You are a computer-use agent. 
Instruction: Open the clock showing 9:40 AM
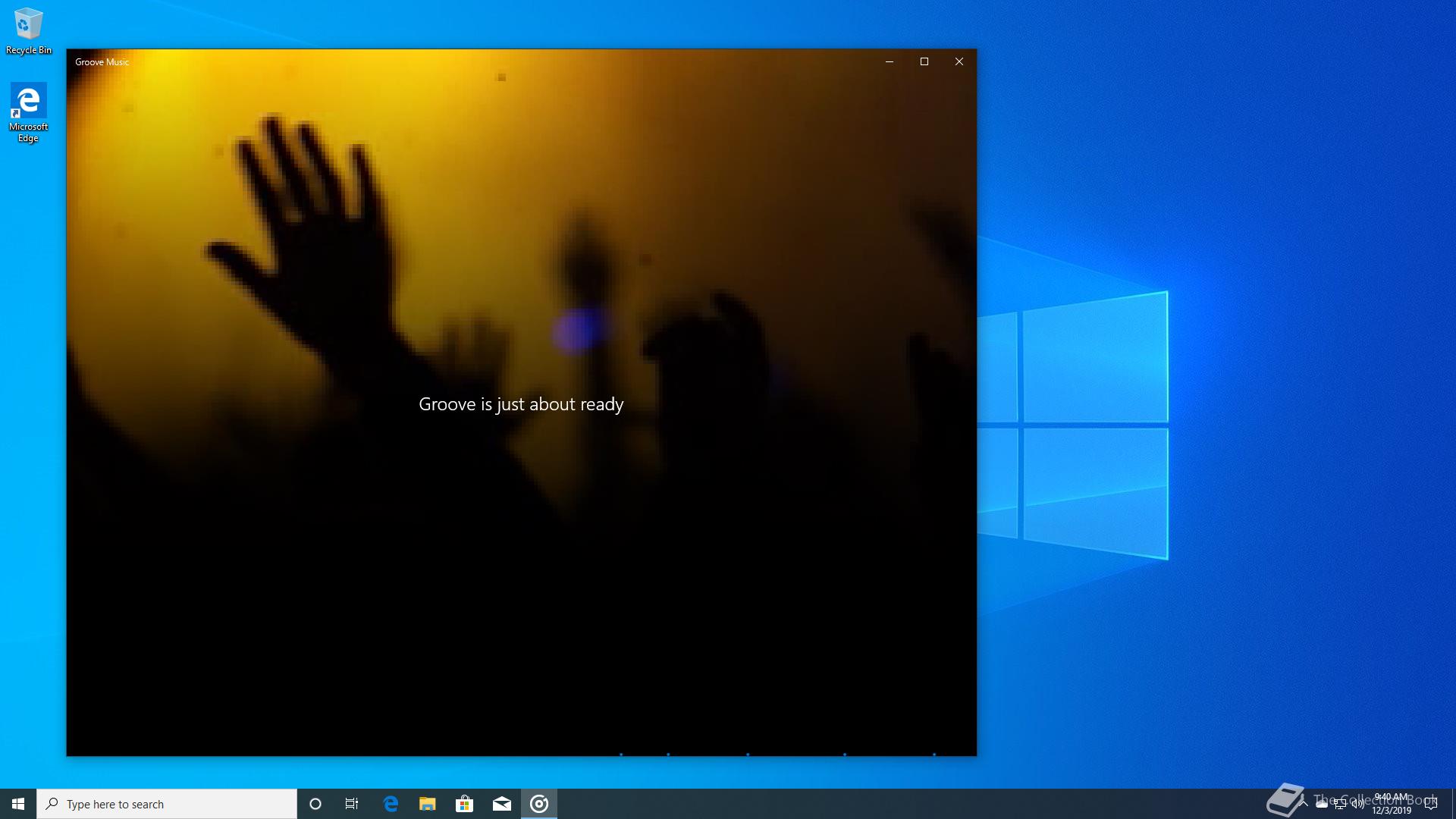(1392, 804)
